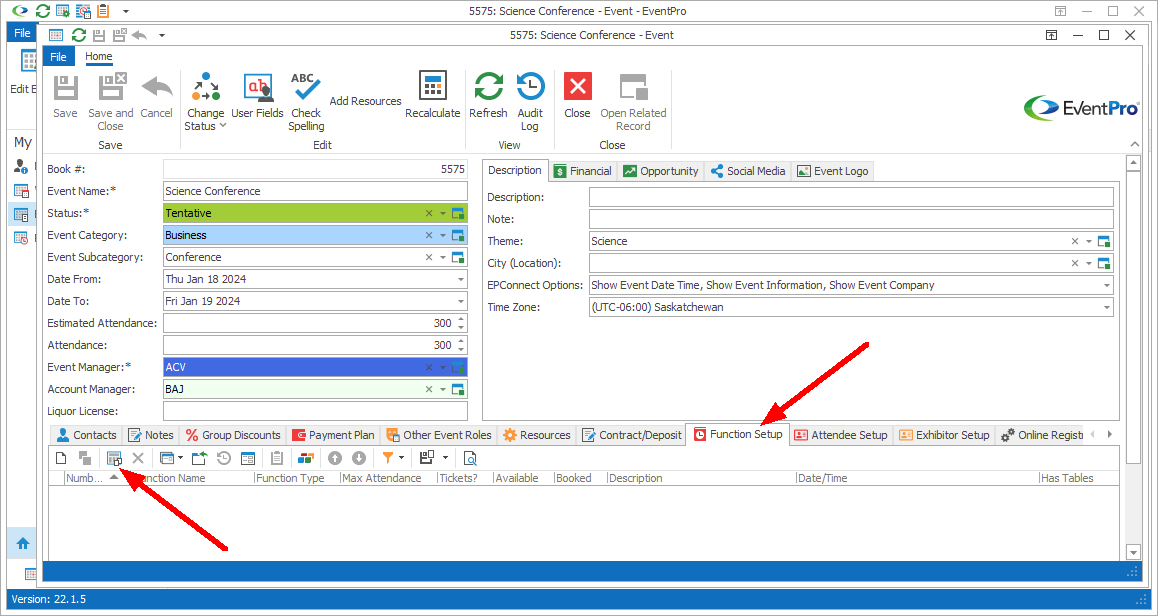Sort by the Function Type column header
Image resolution: width=1158 pixels, height=616 pixels.
coord(290,478)
